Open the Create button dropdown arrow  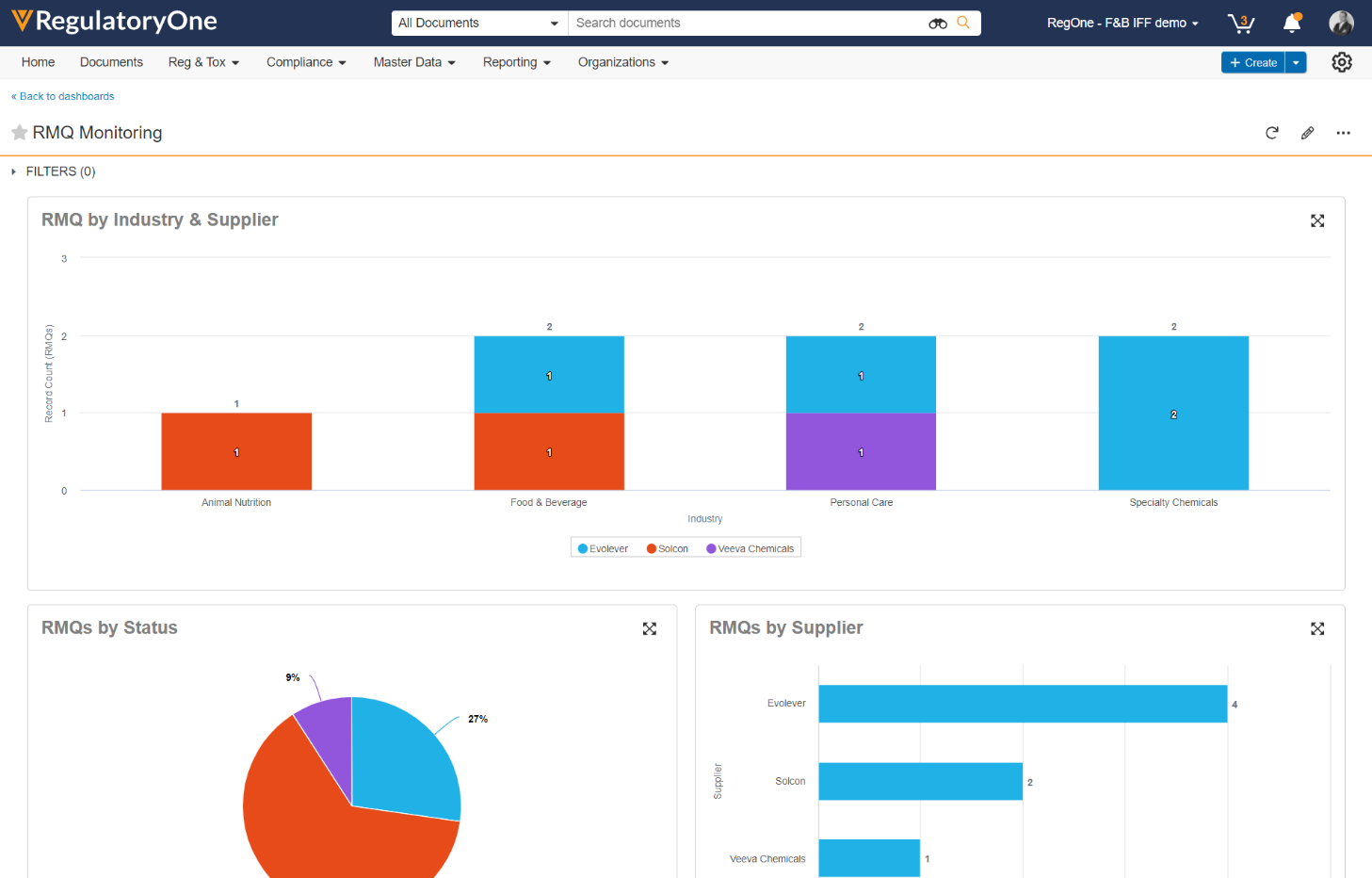1297,62
